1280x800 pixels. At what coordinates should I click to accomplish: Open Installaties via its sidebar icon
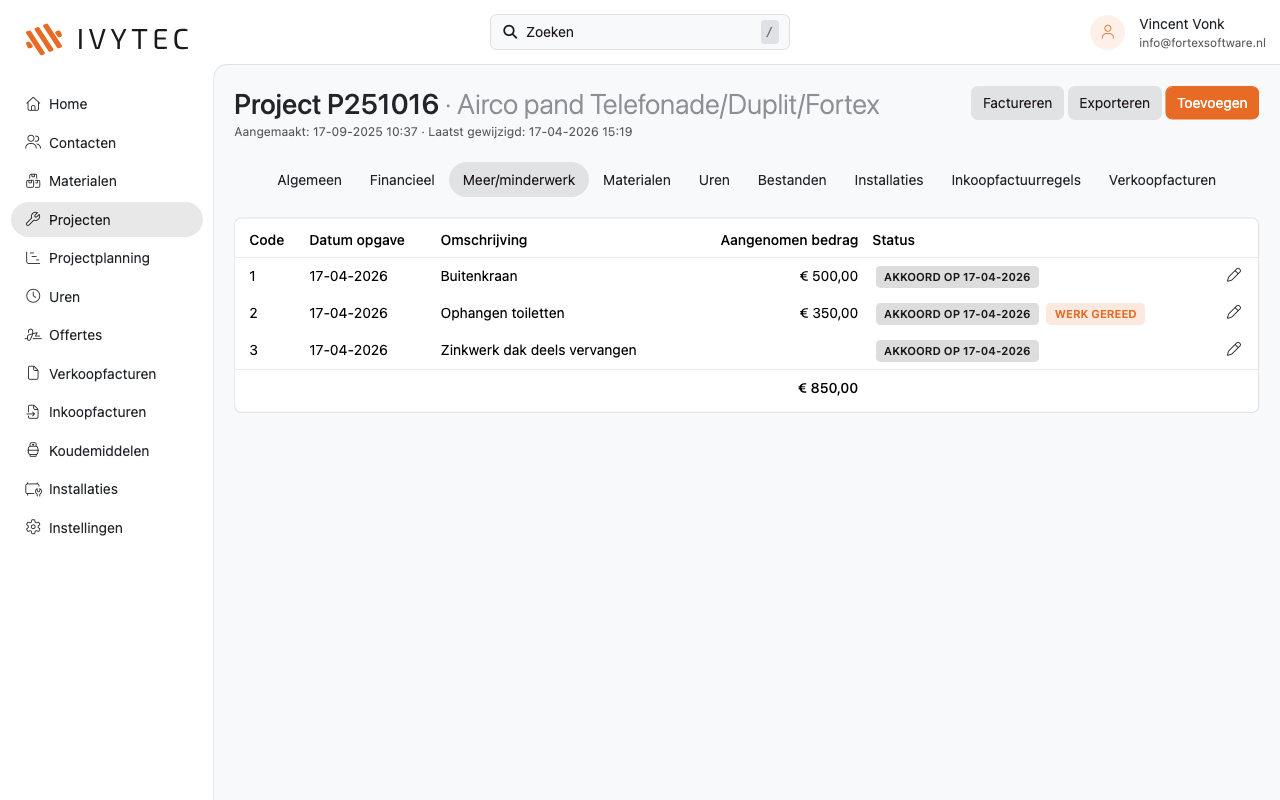31,489
